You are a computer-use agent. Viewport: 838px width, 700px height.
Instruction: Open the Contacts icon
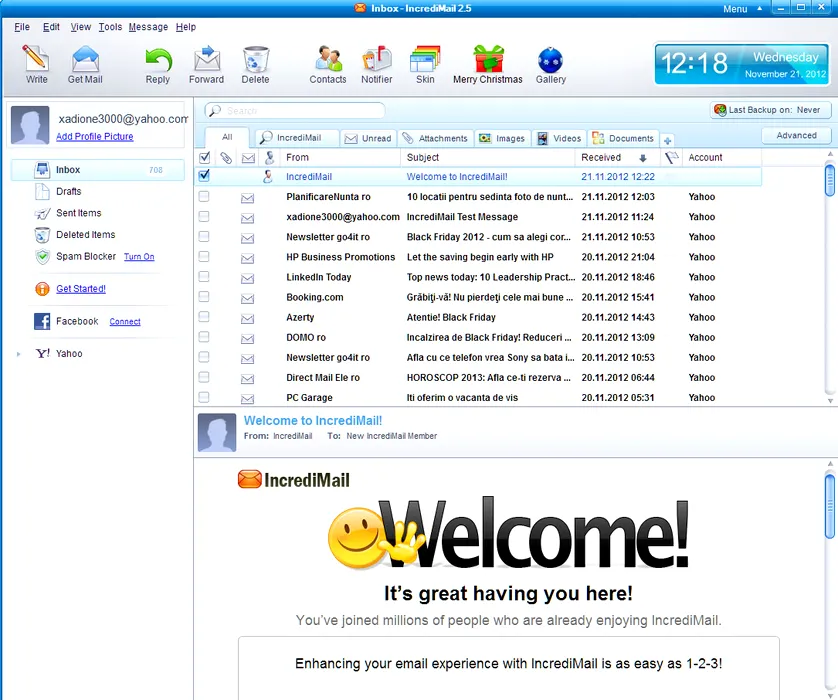tap(328, 59)
